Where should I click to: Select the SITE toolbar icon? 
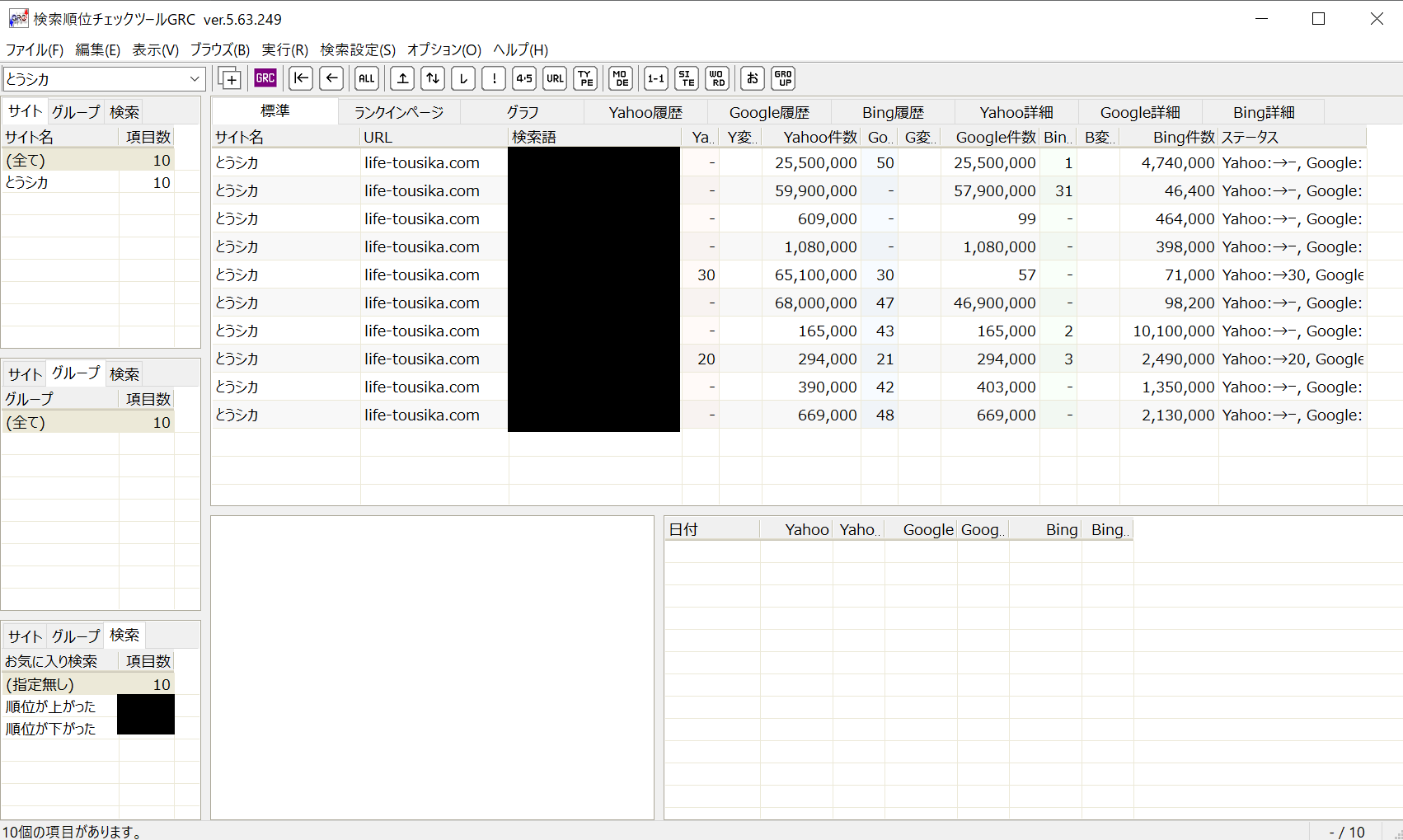coord(686,78)
